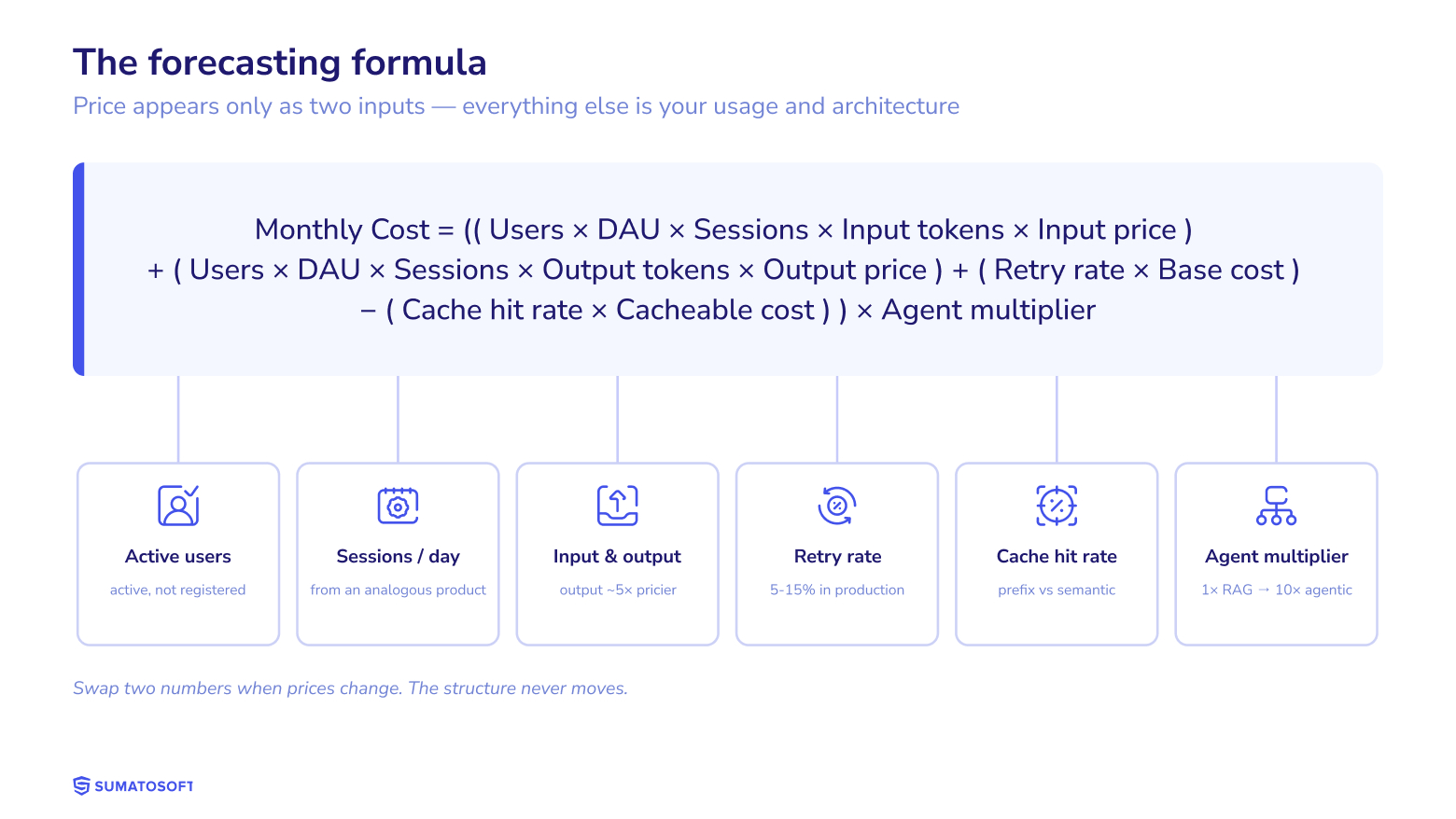Click the 'output ~5× pricier' caption
1456x819 pixels.
pos(618,590)
